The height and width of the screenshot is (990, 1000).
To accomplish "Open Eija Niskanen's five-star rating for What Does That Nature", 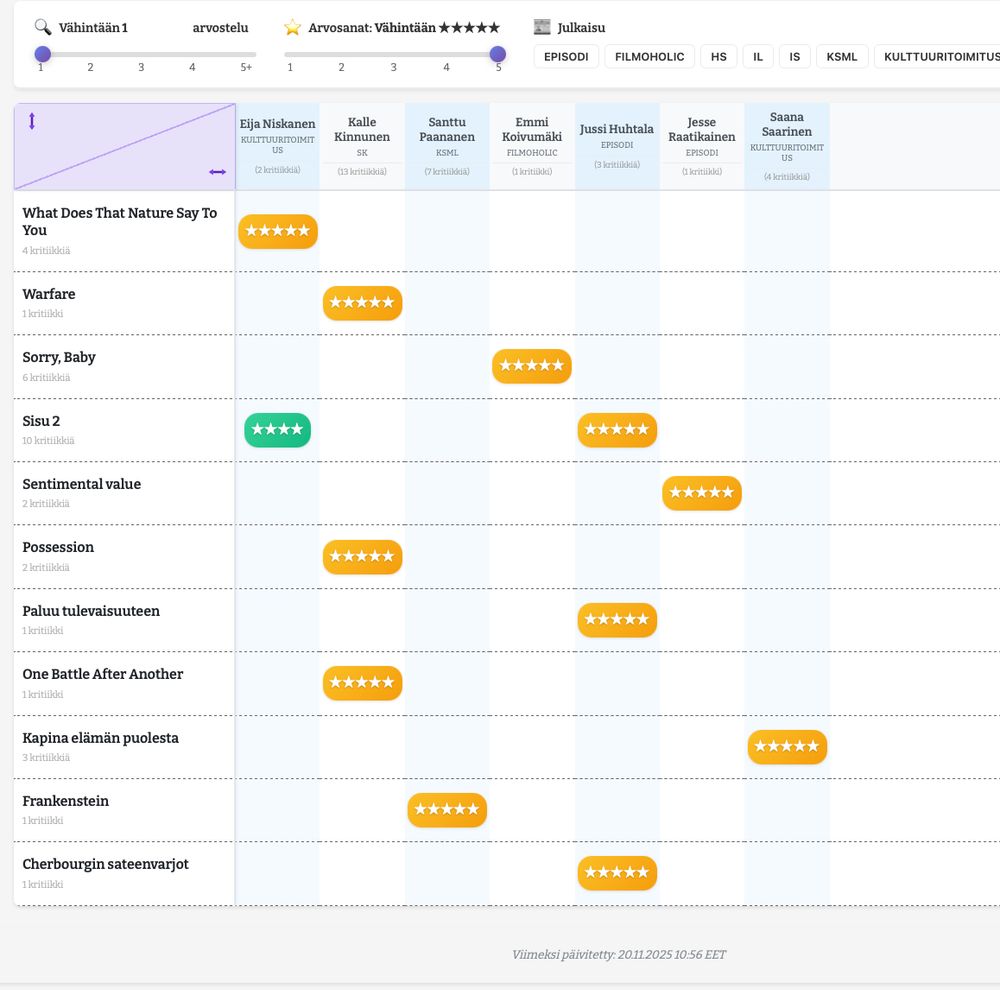I will click(277, 231).
